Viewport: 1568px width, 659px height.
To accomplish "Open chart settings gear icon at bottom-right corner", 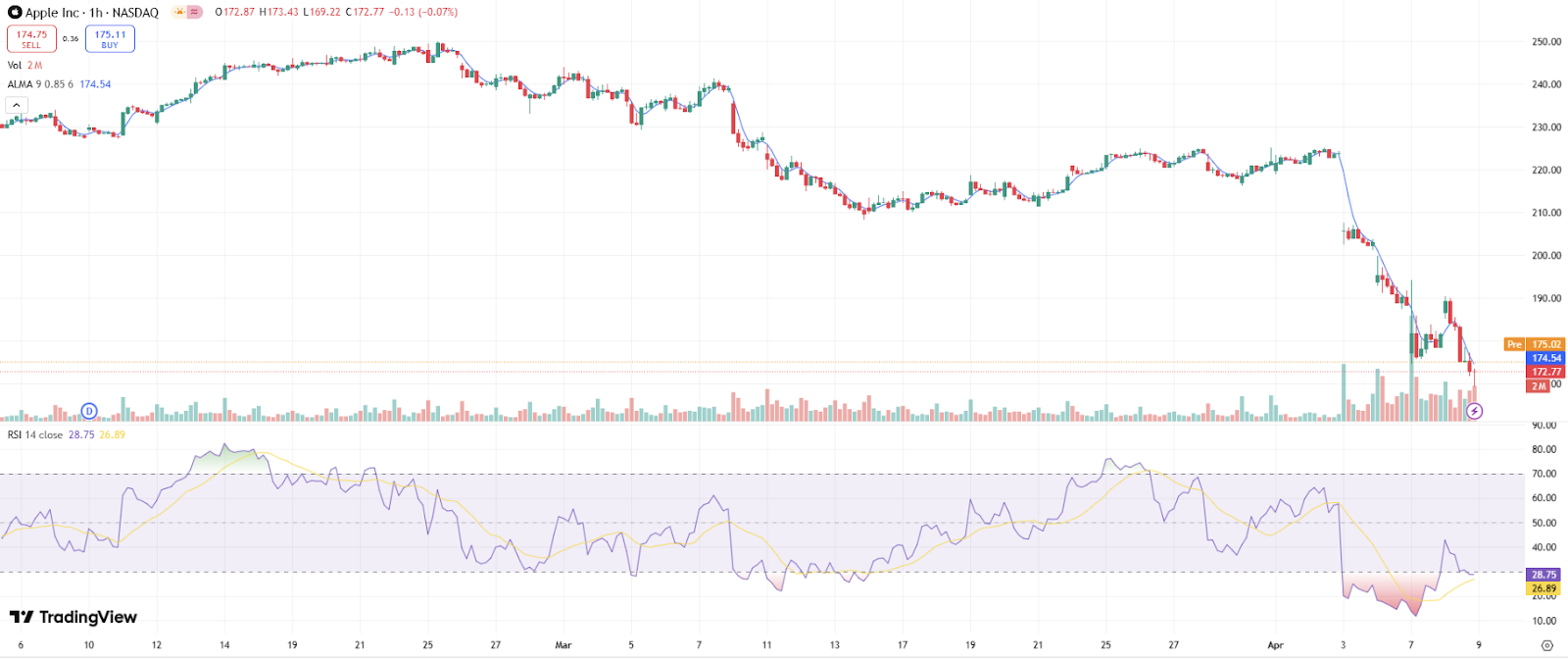I will pos(1547,645).
